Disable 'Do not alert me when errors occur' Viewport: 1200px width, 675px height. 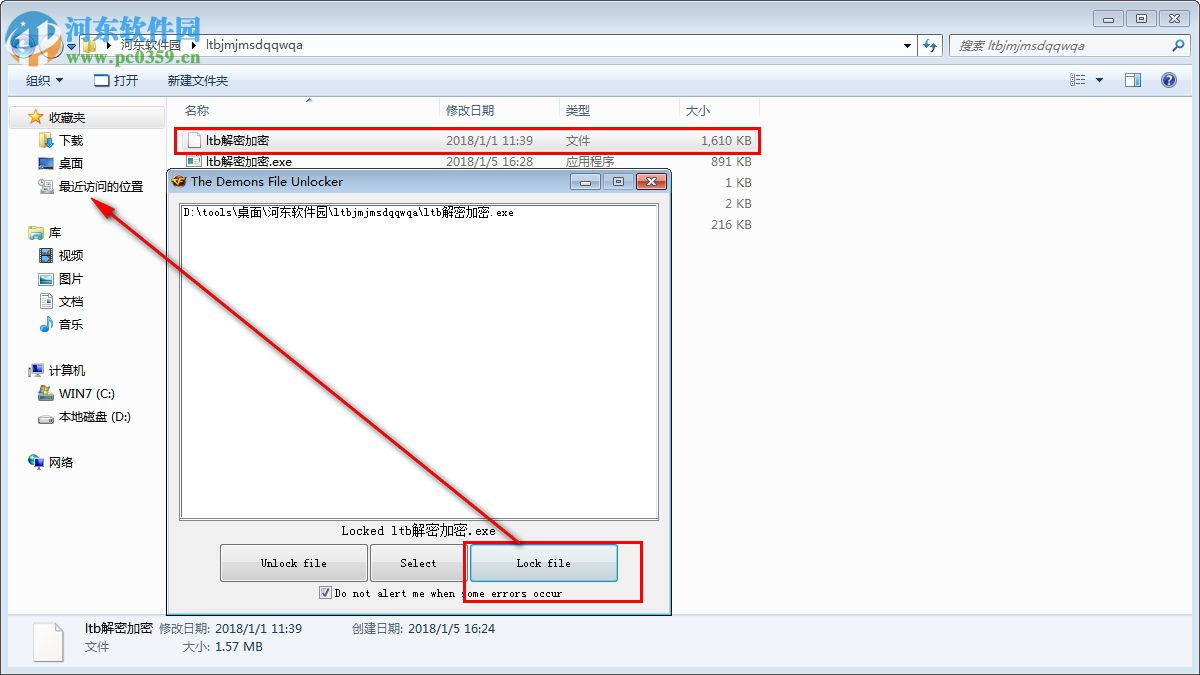[325, 592]
